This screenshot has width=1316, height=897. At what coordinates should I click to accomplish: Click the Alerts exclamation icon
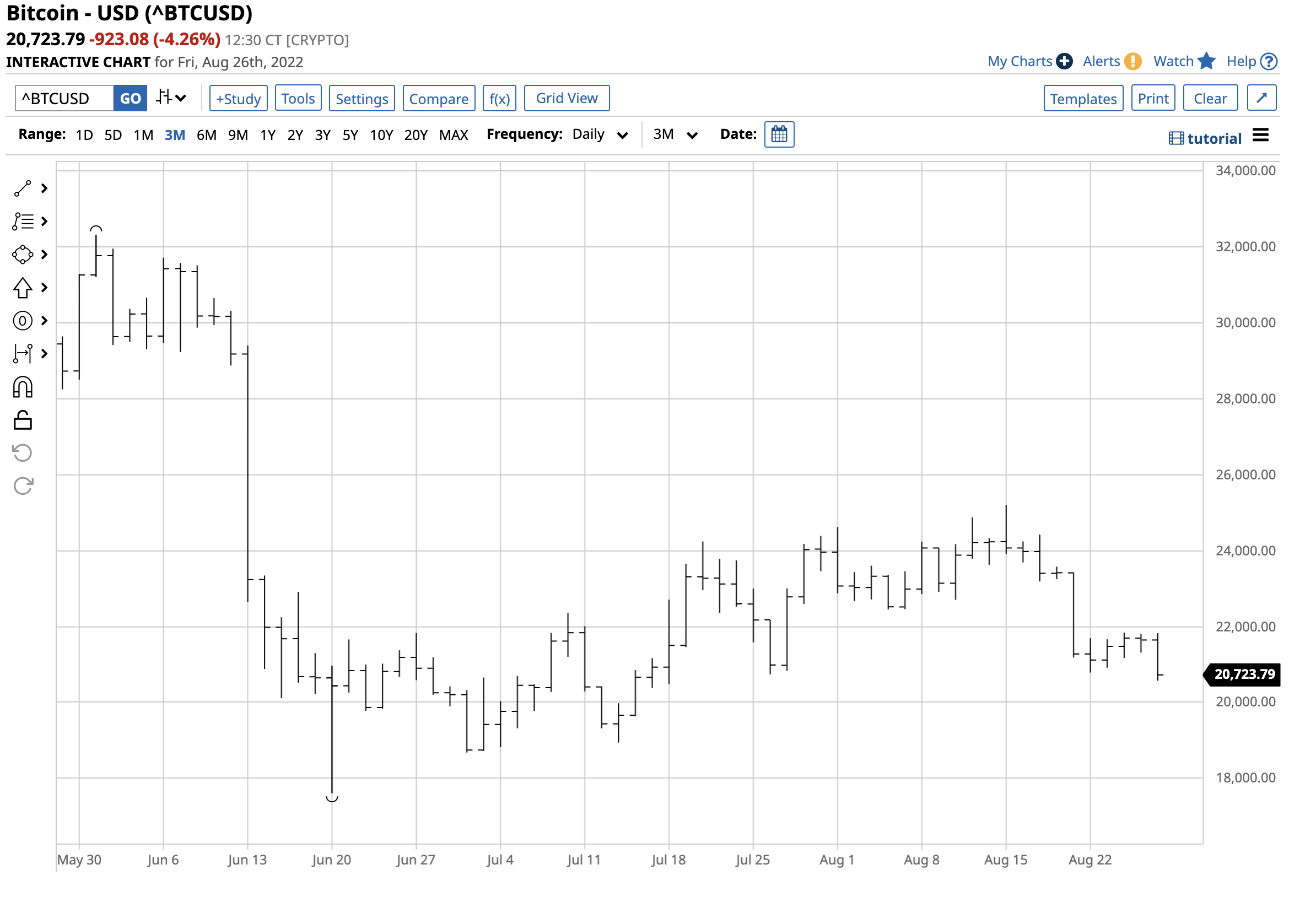[1133, 61]
